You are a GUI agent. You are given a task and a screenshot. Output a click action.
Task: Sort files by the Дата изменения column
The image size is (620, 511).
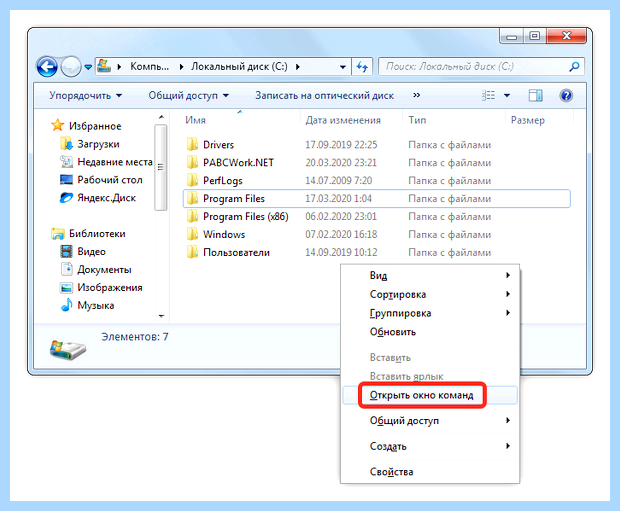coord(343,120)
